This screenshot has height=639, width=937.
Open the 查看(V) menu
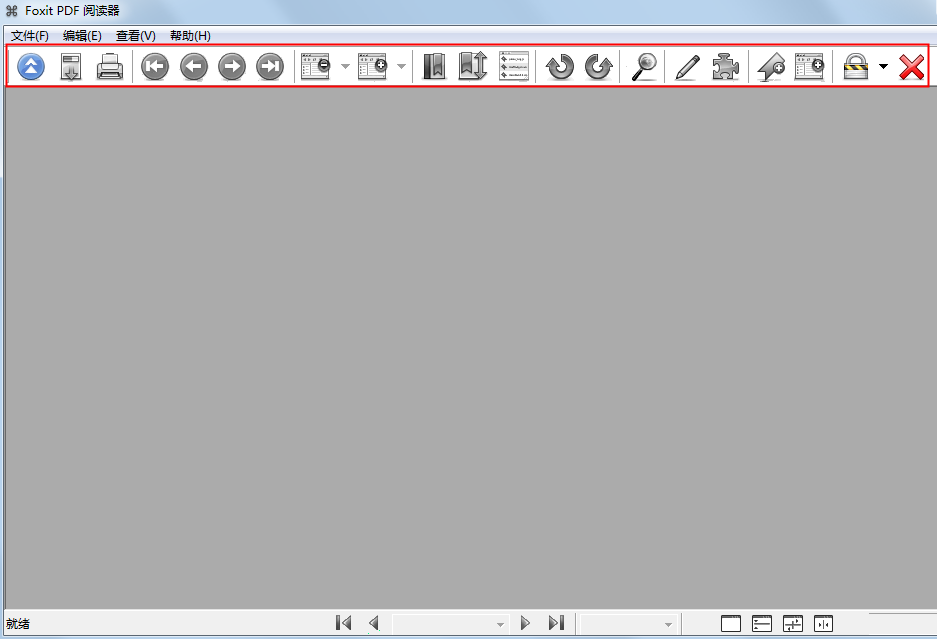(136, 36)
